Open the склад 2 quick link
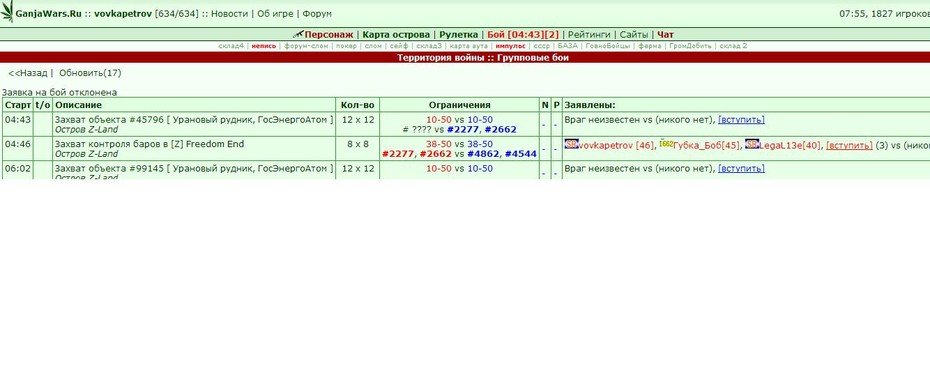This screenshot has height=366, width=930. click(733, 46)
